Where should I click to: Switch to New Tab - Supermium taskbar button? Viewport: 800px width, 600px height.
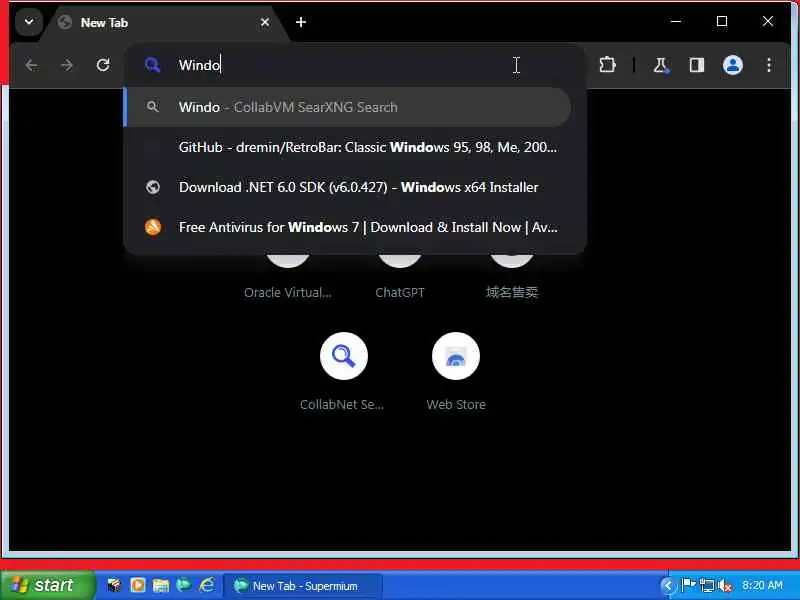[303, 586]
